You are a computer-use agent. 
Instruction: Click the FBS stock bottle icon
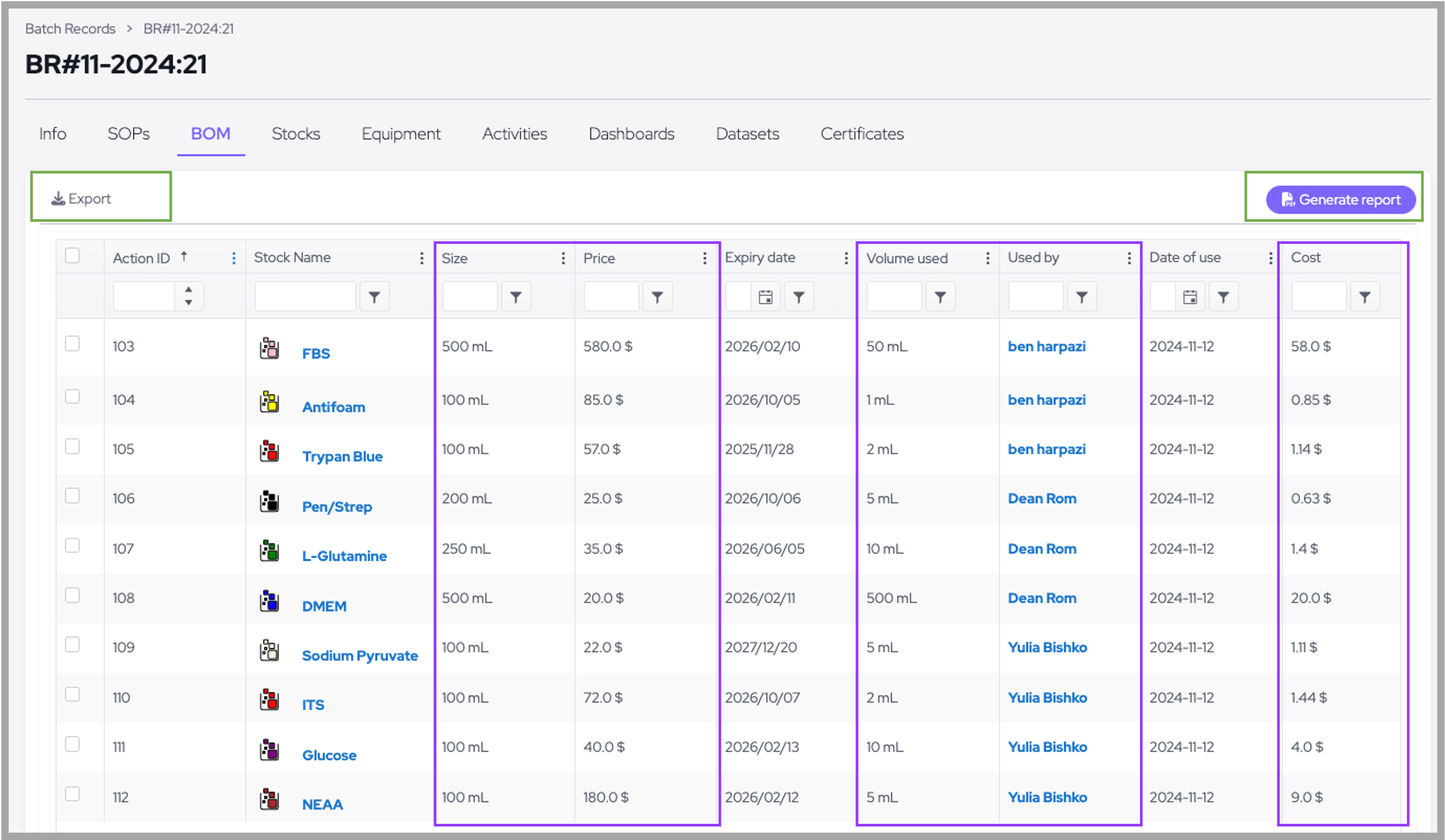point(269,347)
